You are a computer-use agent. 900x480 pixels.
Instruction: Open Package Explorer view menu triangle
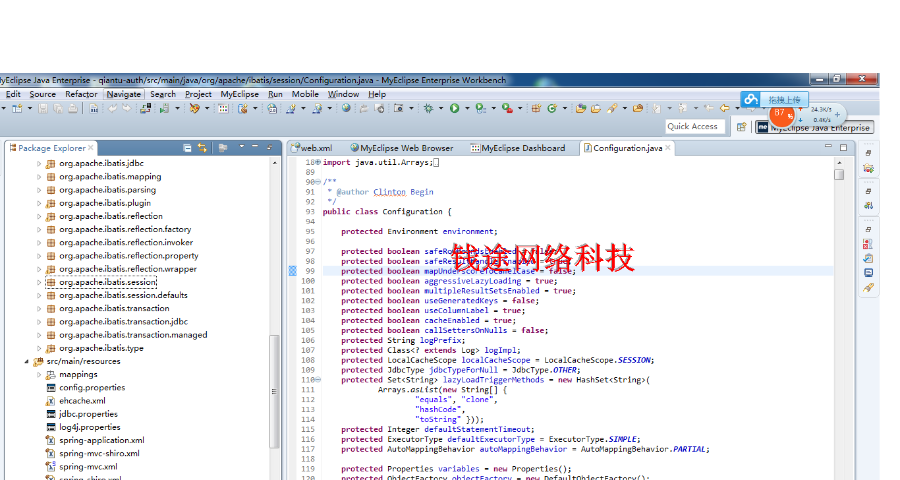pyautogui.click(x=242, y=147)
